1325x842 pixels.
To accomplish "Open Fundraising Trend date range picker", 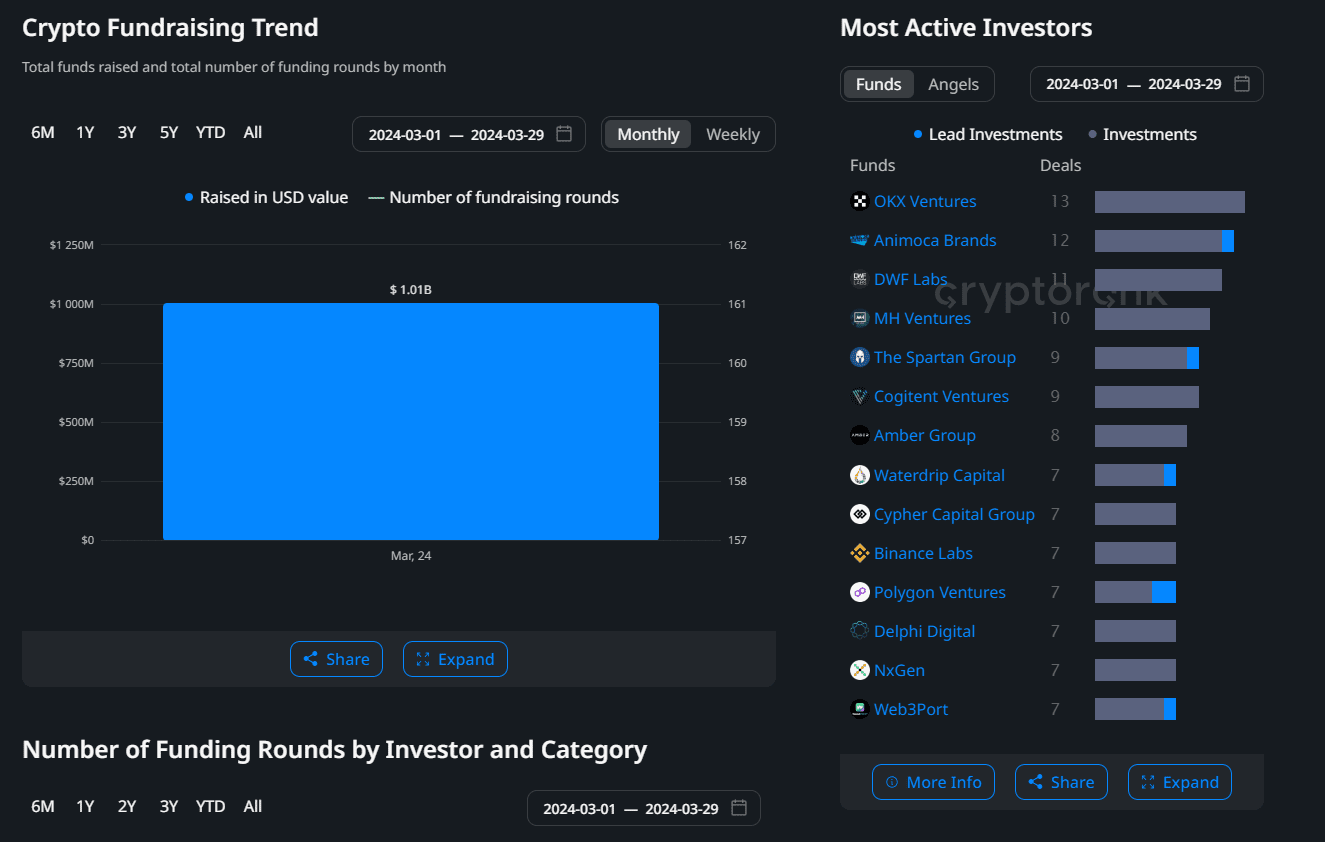I will [456, 134].
